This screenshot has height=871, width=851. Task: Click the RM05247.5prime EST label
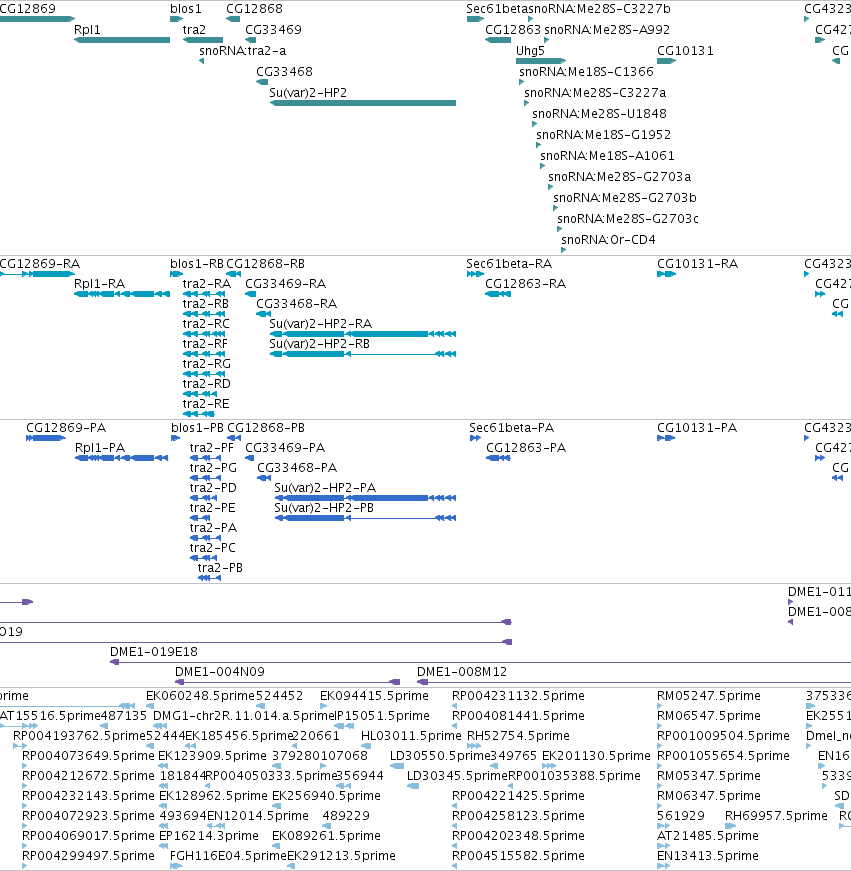[x=709, y=697]
